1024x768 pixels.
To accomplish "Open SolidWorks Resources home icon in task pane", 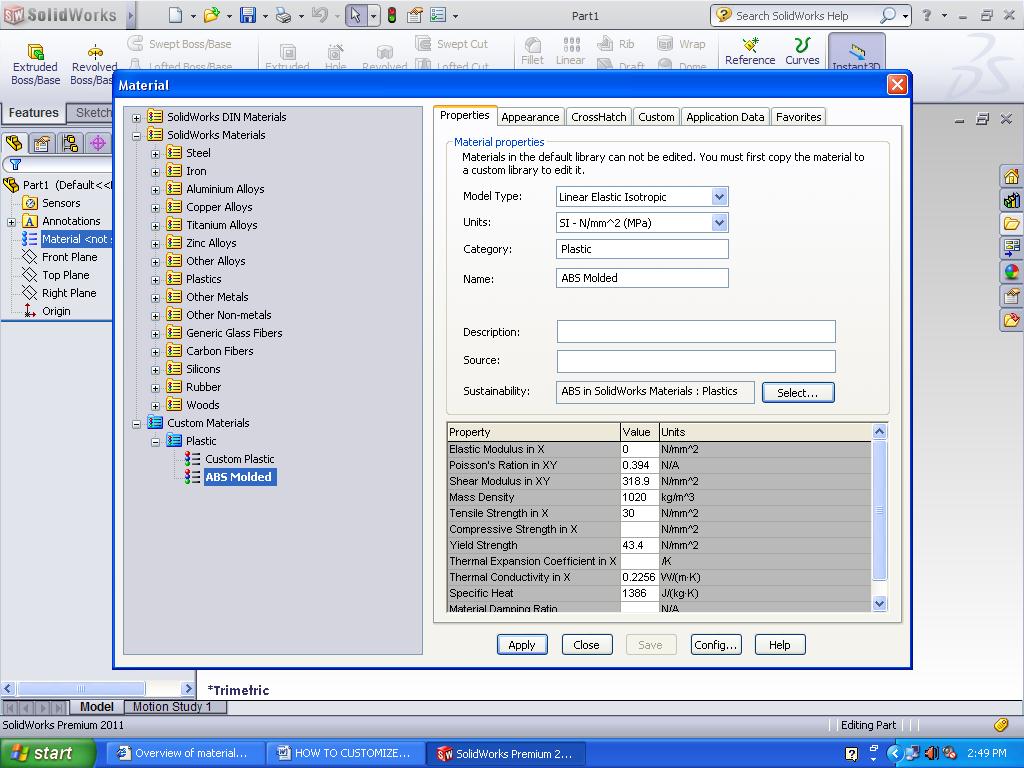I will [1011, 176].
